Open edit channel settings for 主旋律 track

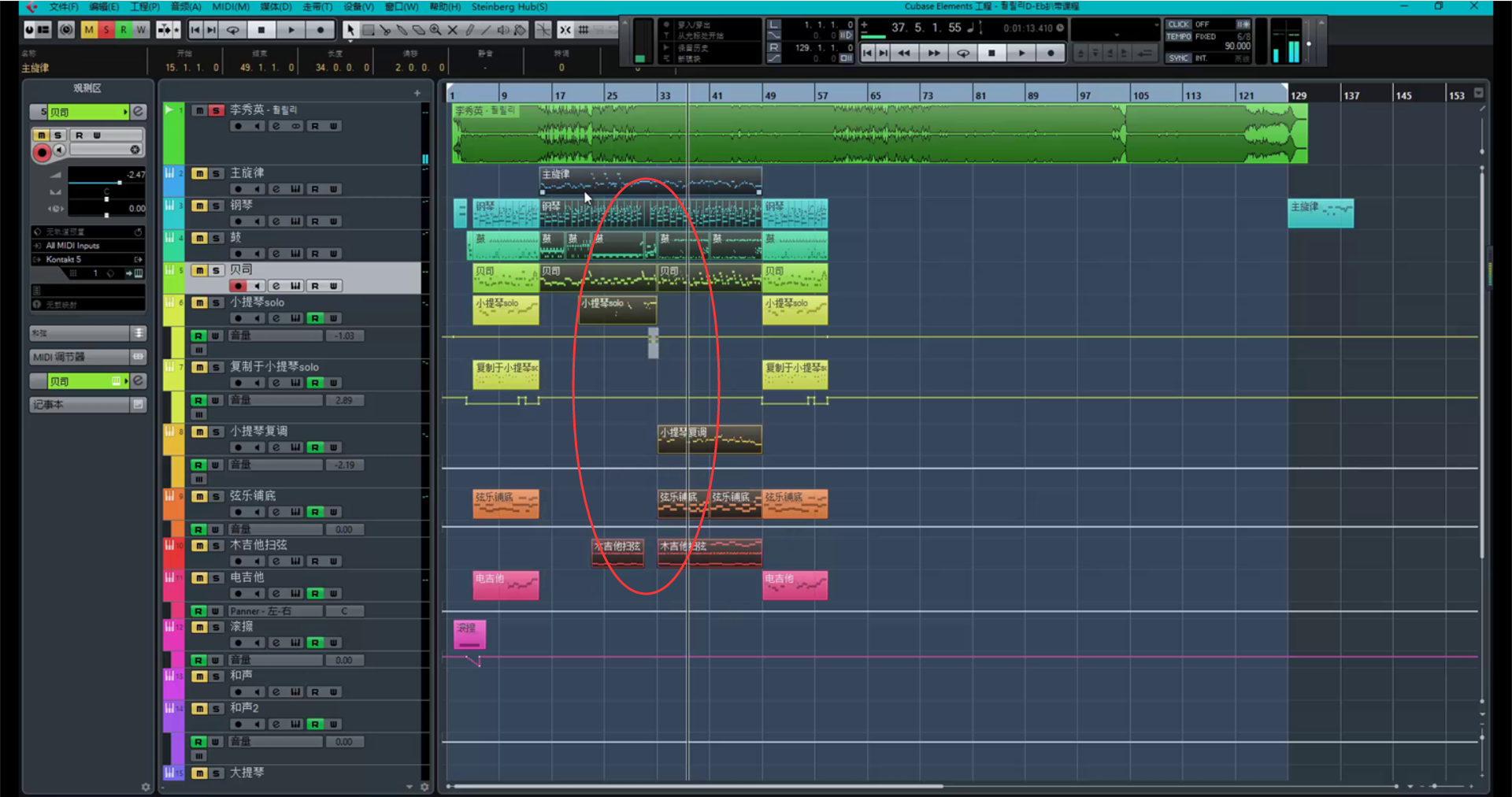(276, 189)
